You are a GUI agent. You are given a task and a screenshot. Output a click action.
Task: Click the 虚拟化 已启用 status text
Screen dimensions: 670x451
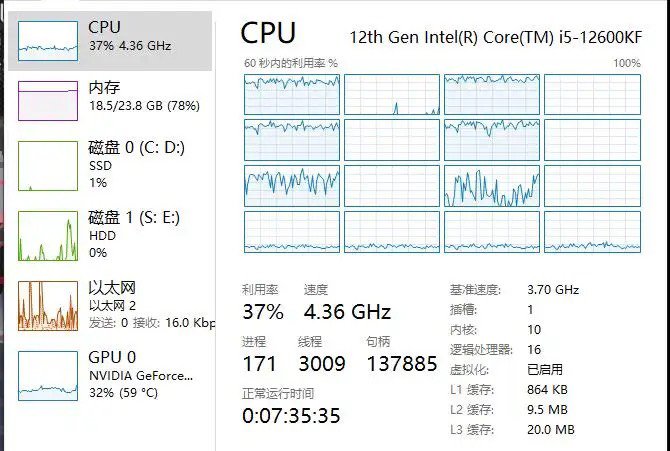[545, 369]
